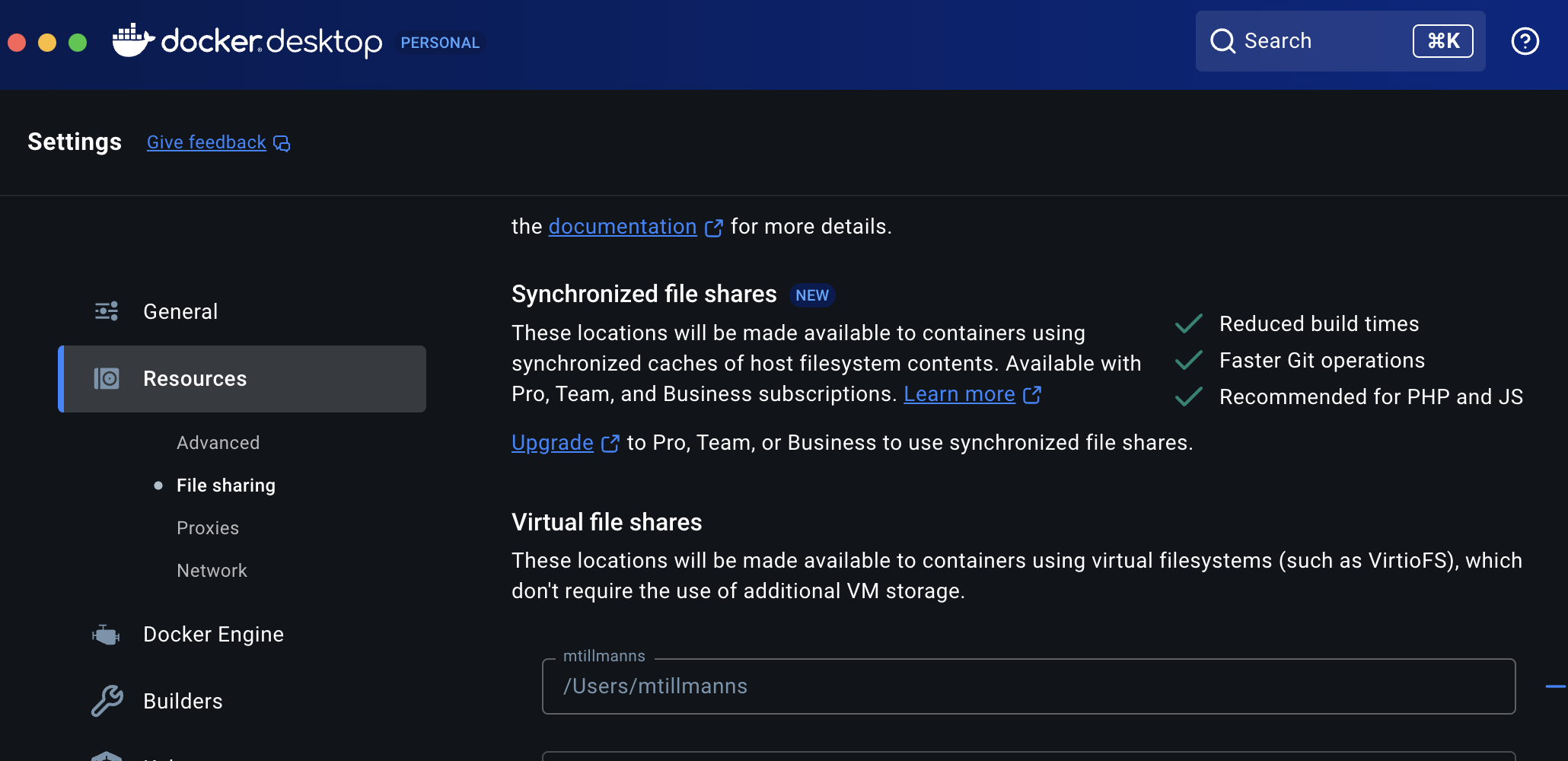Click checkmark beside Faster Git operations
This screenshot has width=1568, height=761.
tap(1189, 361)
